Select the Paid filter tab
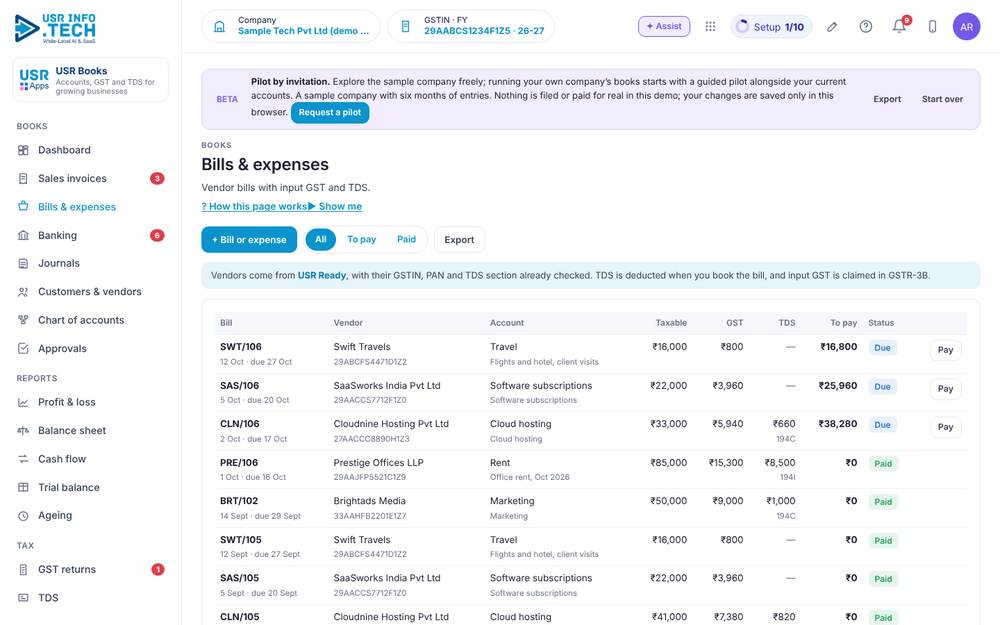Image resolution: width=1000 pixels, height=625 pixels. [406, 239]
